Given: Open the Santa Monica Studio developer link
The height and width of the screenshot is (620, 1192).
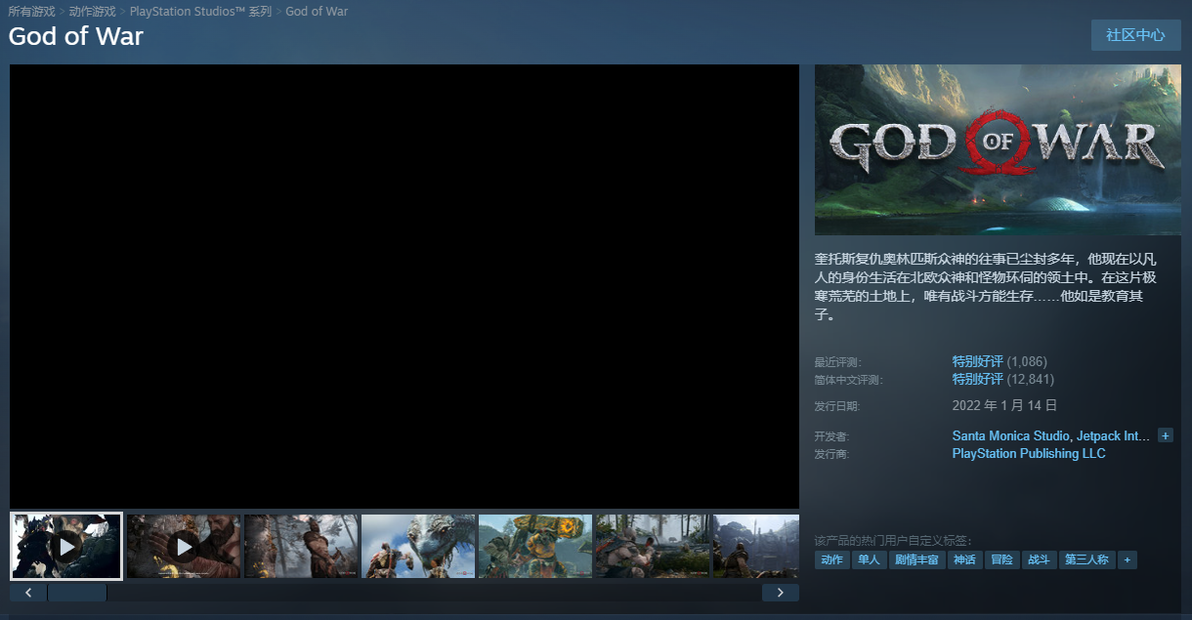Looking at the screenshot, I should [x=1011, y=435].
